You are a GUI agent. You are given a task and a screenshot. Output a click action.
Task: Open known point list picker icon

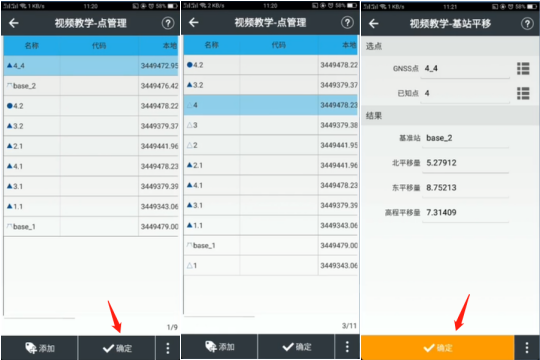[x=523, y=93]
